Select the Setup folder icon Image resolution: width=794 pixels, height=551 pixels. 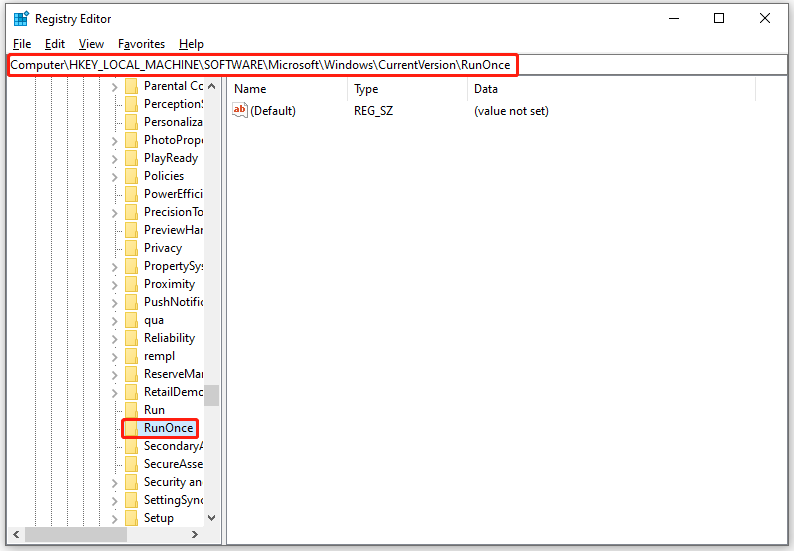131,518
